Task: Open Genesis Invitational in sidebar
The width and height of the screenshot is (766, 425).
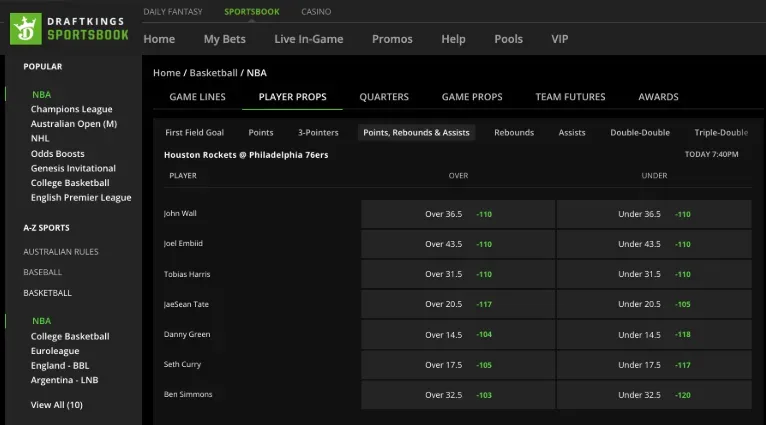Action: tap(73, 168)
